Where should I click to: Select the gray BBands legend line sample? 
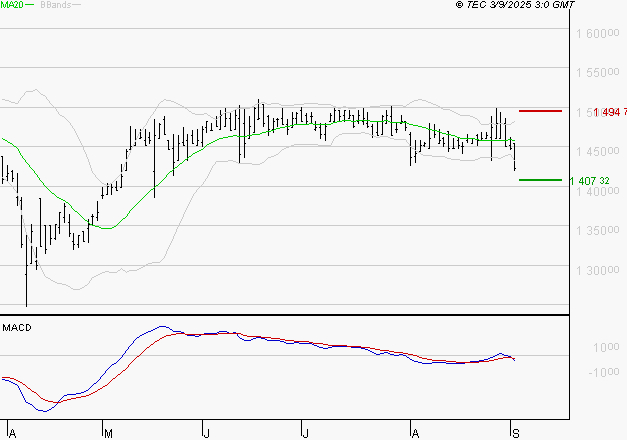click(x=77, y=5)
